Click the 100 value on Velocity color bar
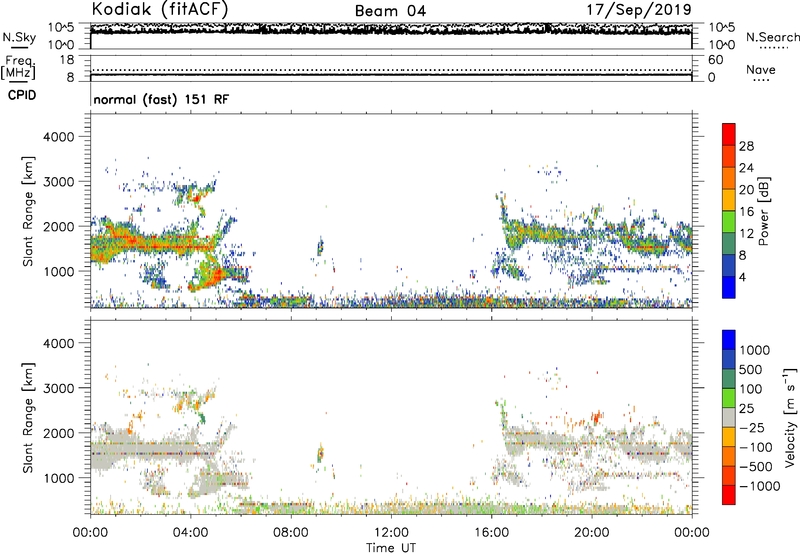This screenshot has width=800, height=554. point(751,389)
